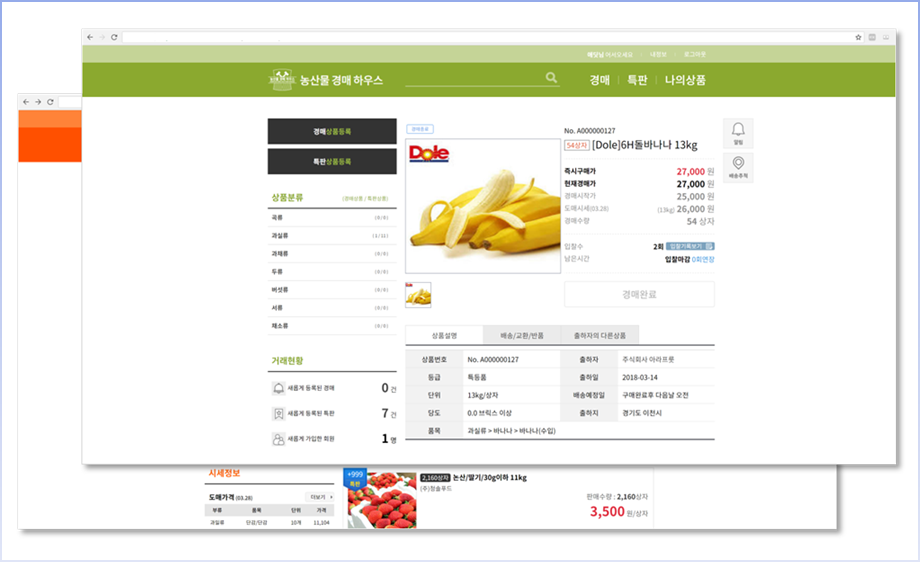The height and width of the screenshot is (562, 920).
Task: Click the 농산물 경매 하우스 logo
Action: tap(326, 80)
